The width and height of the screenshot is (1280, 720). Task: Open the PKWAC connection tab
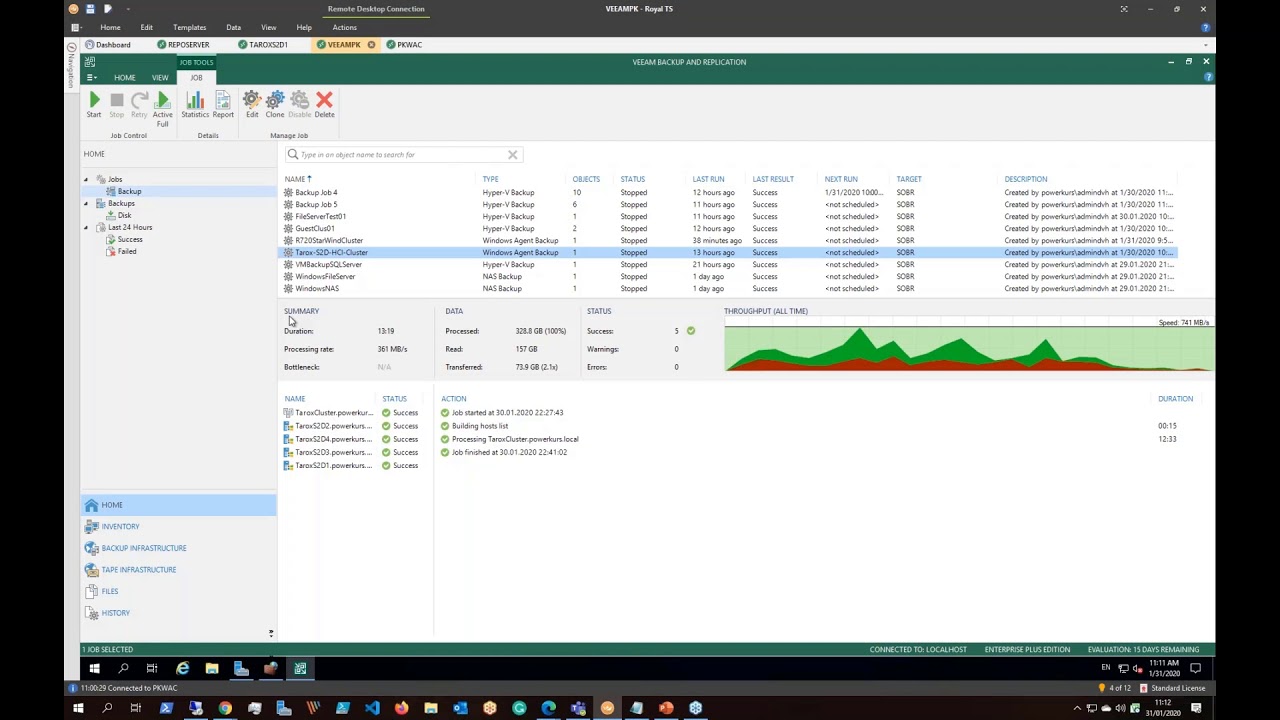(405, 44)
